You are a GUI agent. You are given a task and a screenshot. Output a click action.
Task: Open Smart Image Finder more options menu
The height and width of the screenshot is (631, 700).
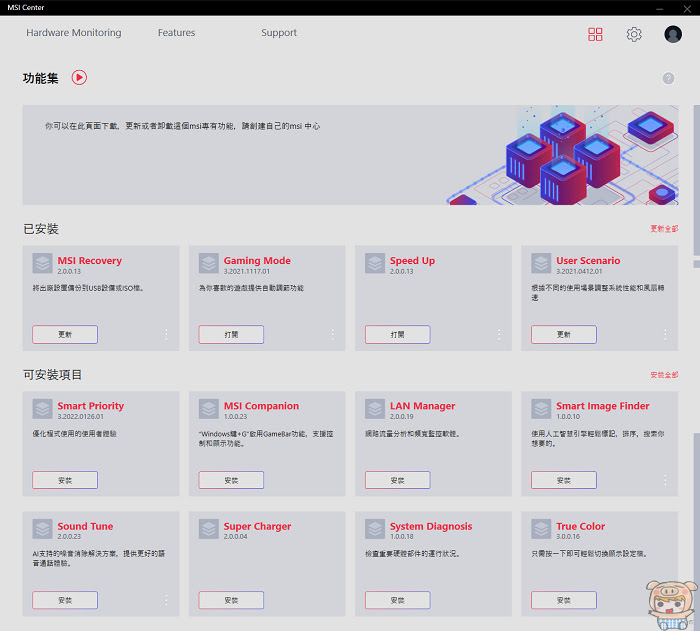click(665, 480)
